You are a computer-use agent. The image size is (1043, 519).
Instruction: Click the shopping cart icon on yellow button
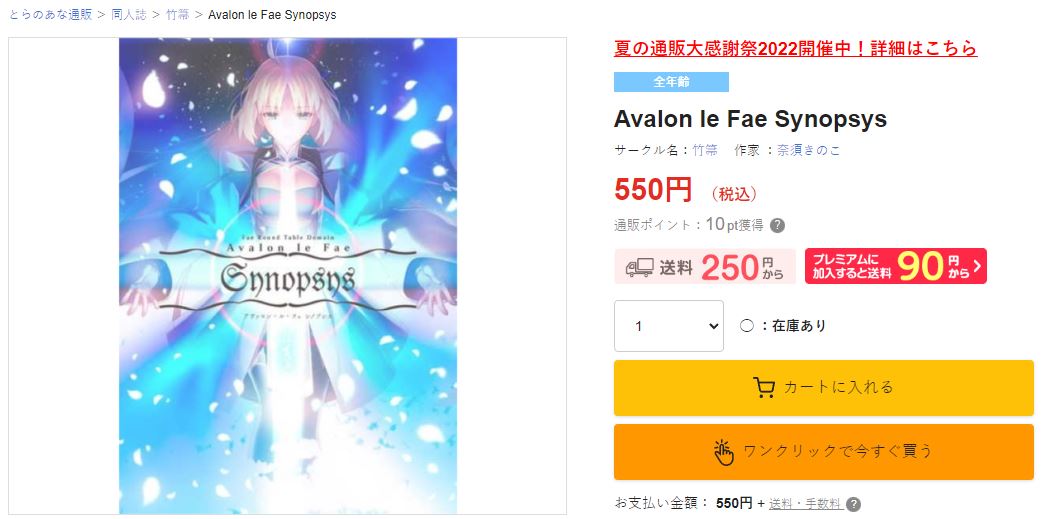coord(764,387)
